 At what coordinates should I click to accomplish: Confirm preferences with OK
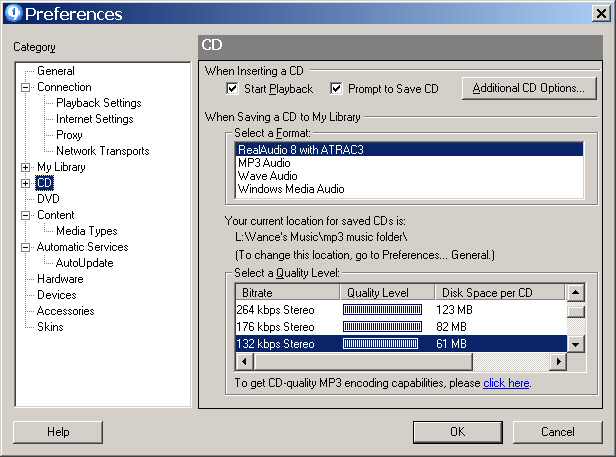pyautogui.click(x=458, y=432)
